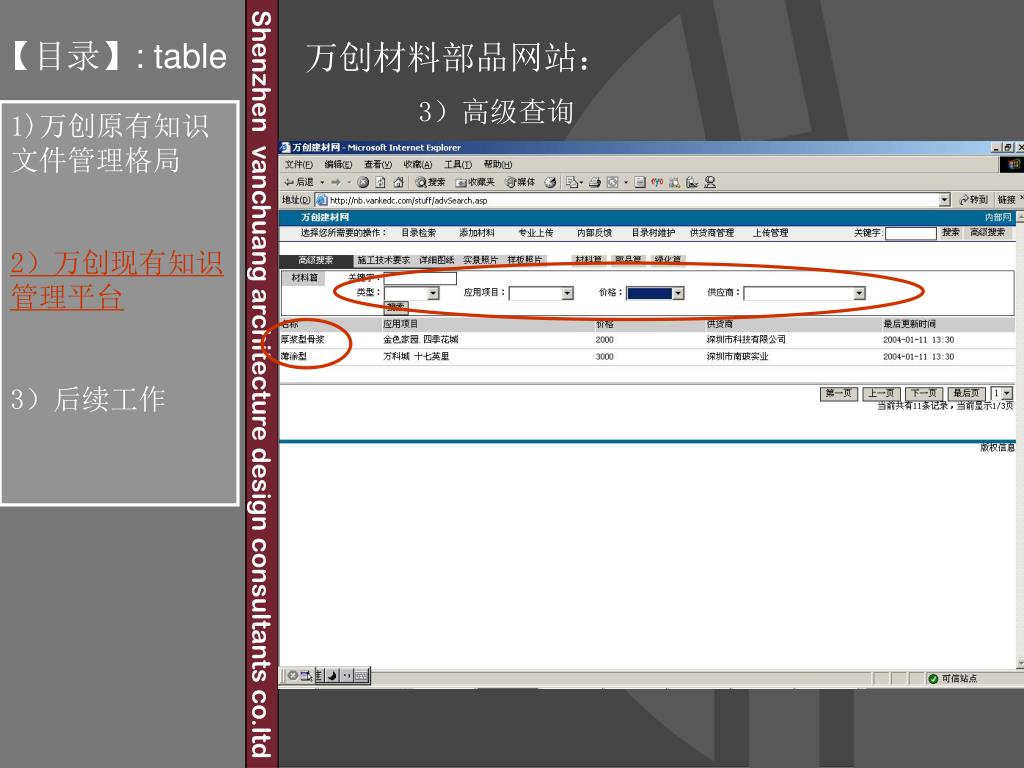Click the top-right 高级搜索 button

(x=988, y=232)
